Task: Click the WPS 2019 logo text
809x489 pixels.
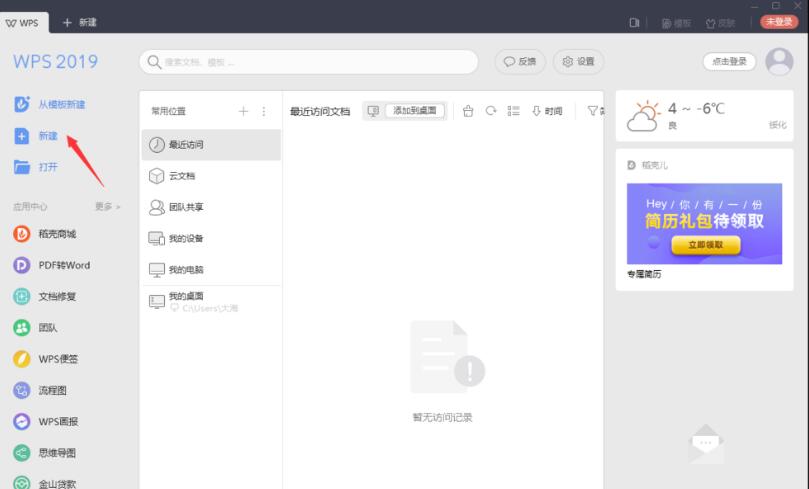Action: coord(55,62)
